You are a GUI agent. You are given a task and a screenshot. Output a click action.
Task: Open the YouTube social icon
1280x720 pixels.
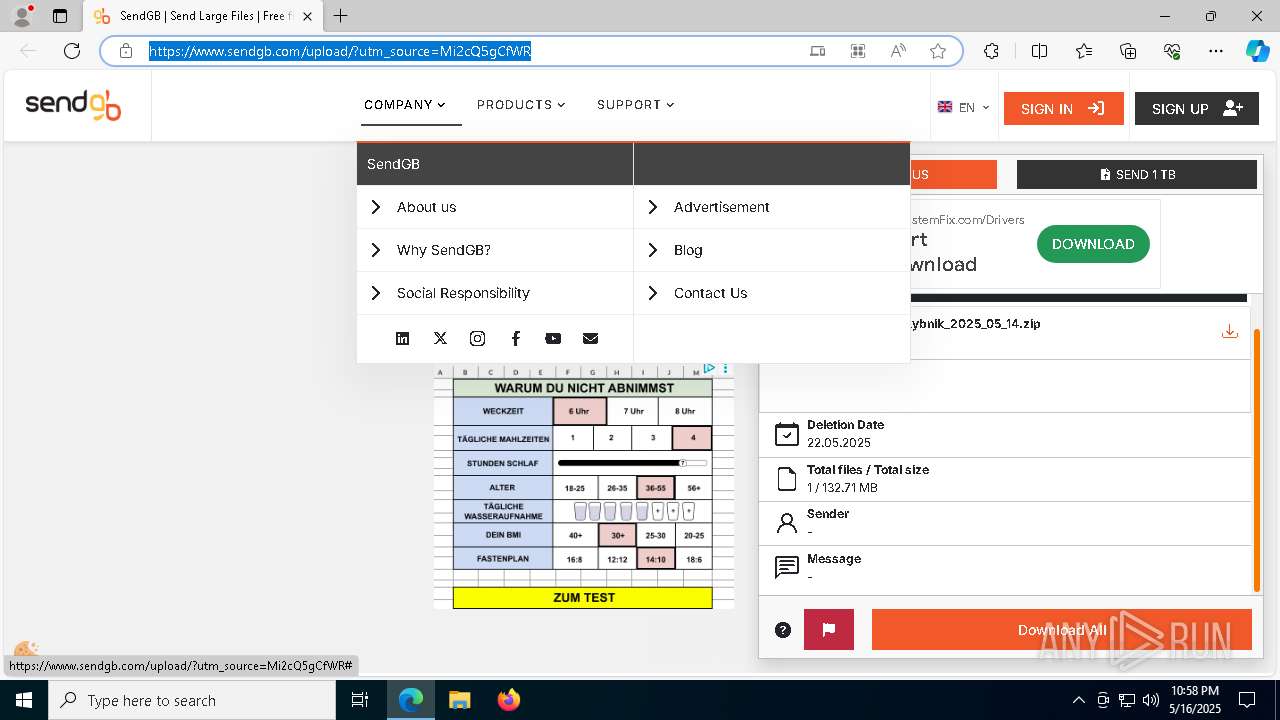click(x=553, y=339)
